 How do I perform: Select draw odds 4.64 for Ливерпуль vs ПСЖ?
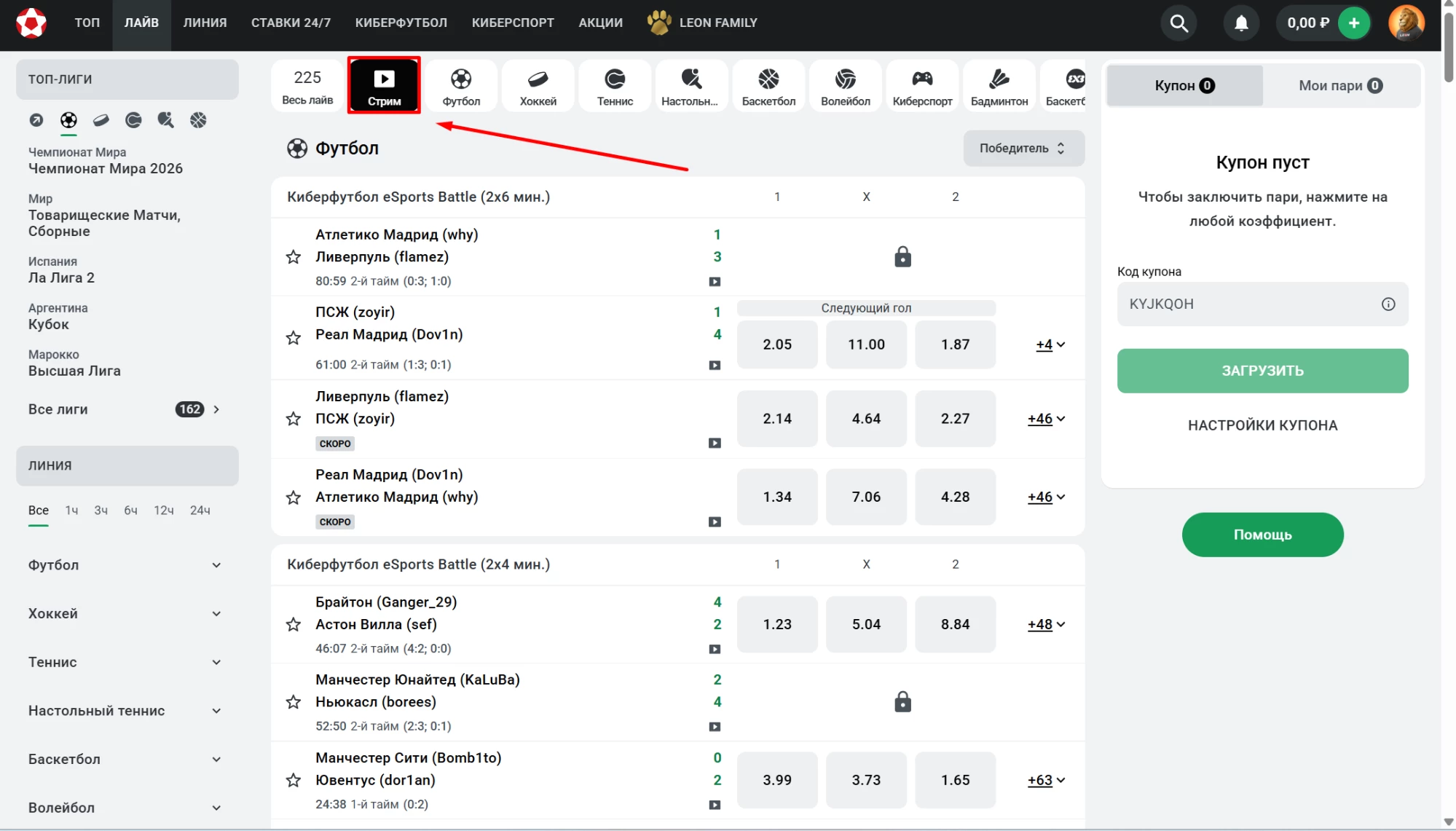click(866, 419)
